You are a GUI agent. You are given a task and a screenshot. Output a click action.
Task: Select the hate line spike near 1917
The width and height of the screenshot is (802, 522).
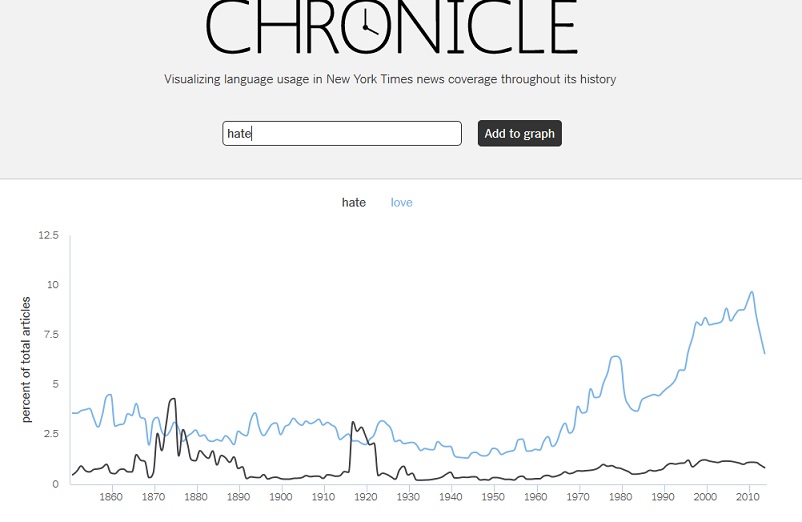point(352,422)
